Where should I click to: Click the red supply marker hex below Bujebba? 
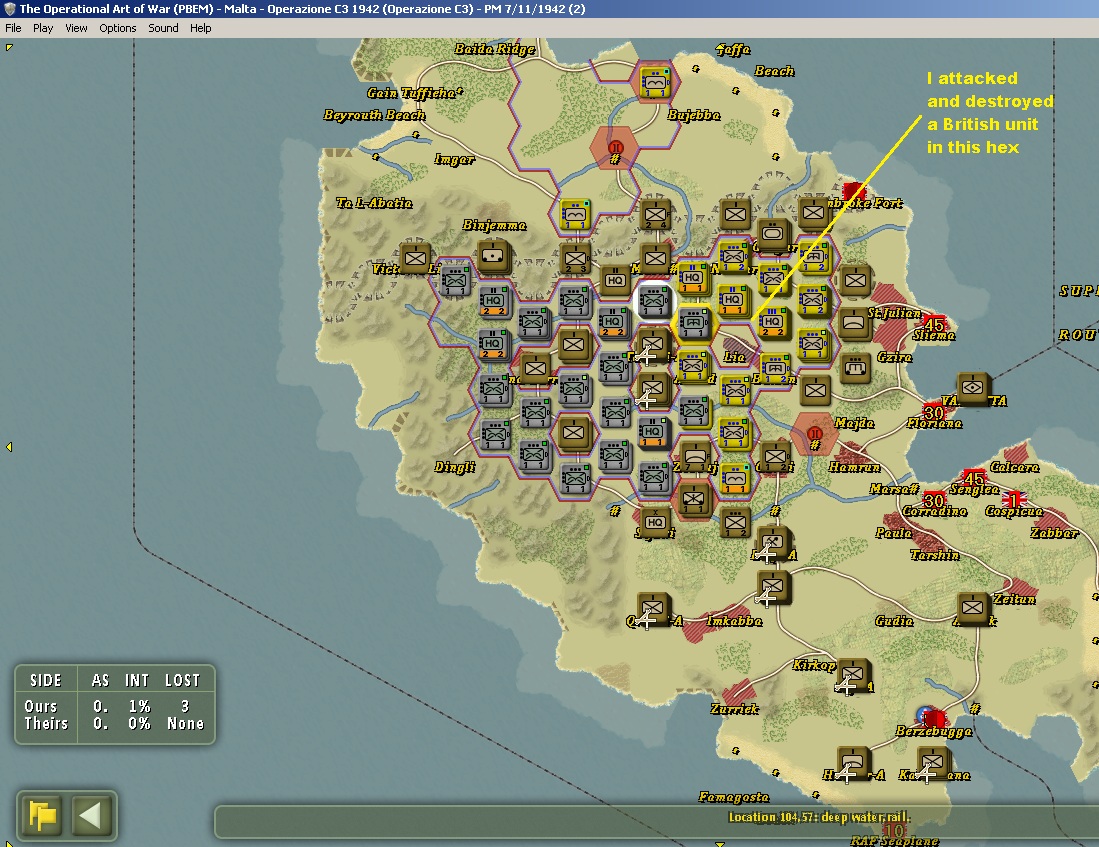click(x=615, y=149)
